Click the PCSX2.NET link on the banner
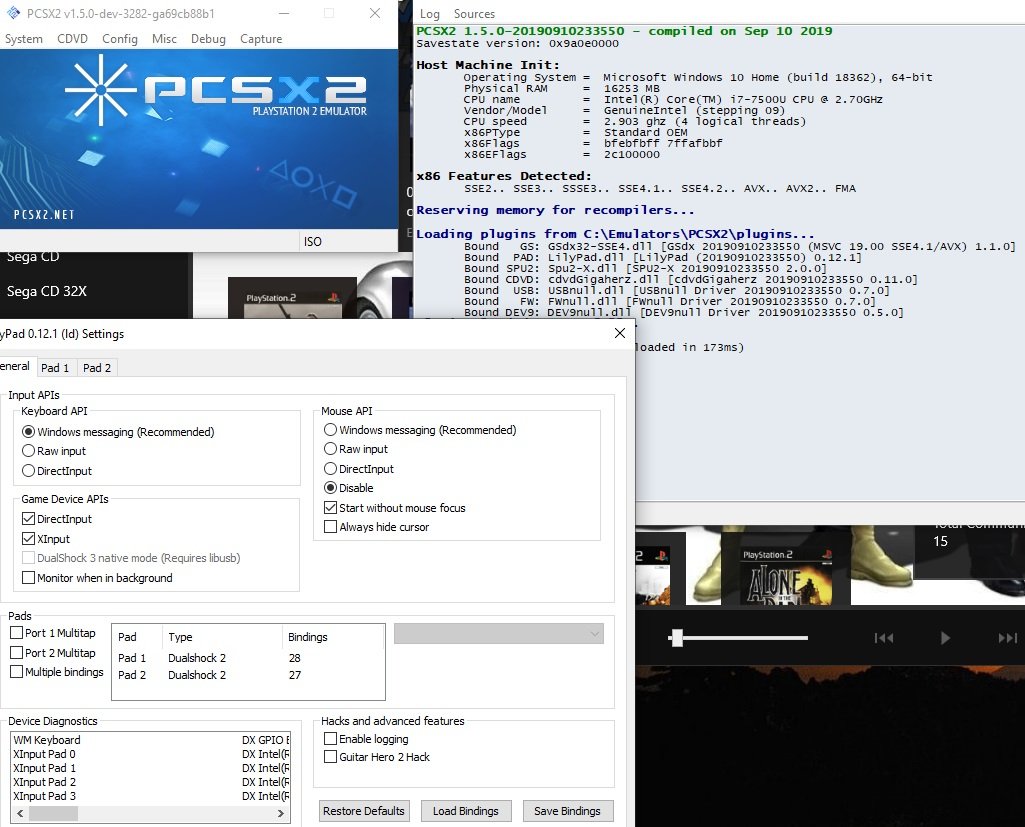This screenshot has width=1025, height=827. point(44,214)
